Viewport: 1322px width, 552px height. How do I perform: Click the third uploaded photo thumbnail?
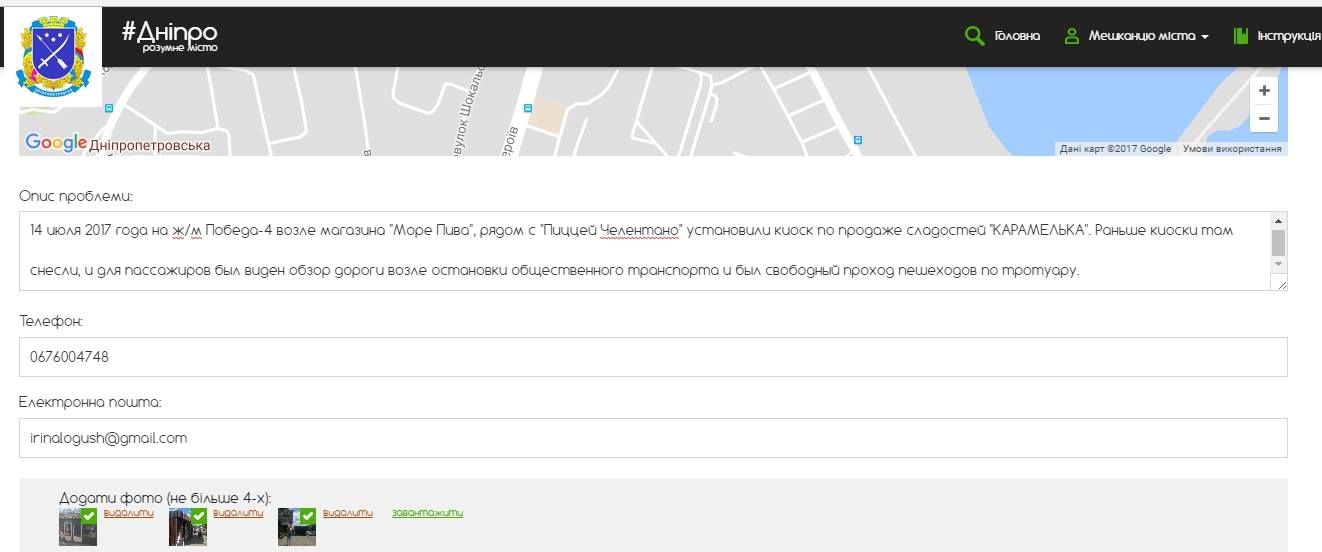point(297,527)
